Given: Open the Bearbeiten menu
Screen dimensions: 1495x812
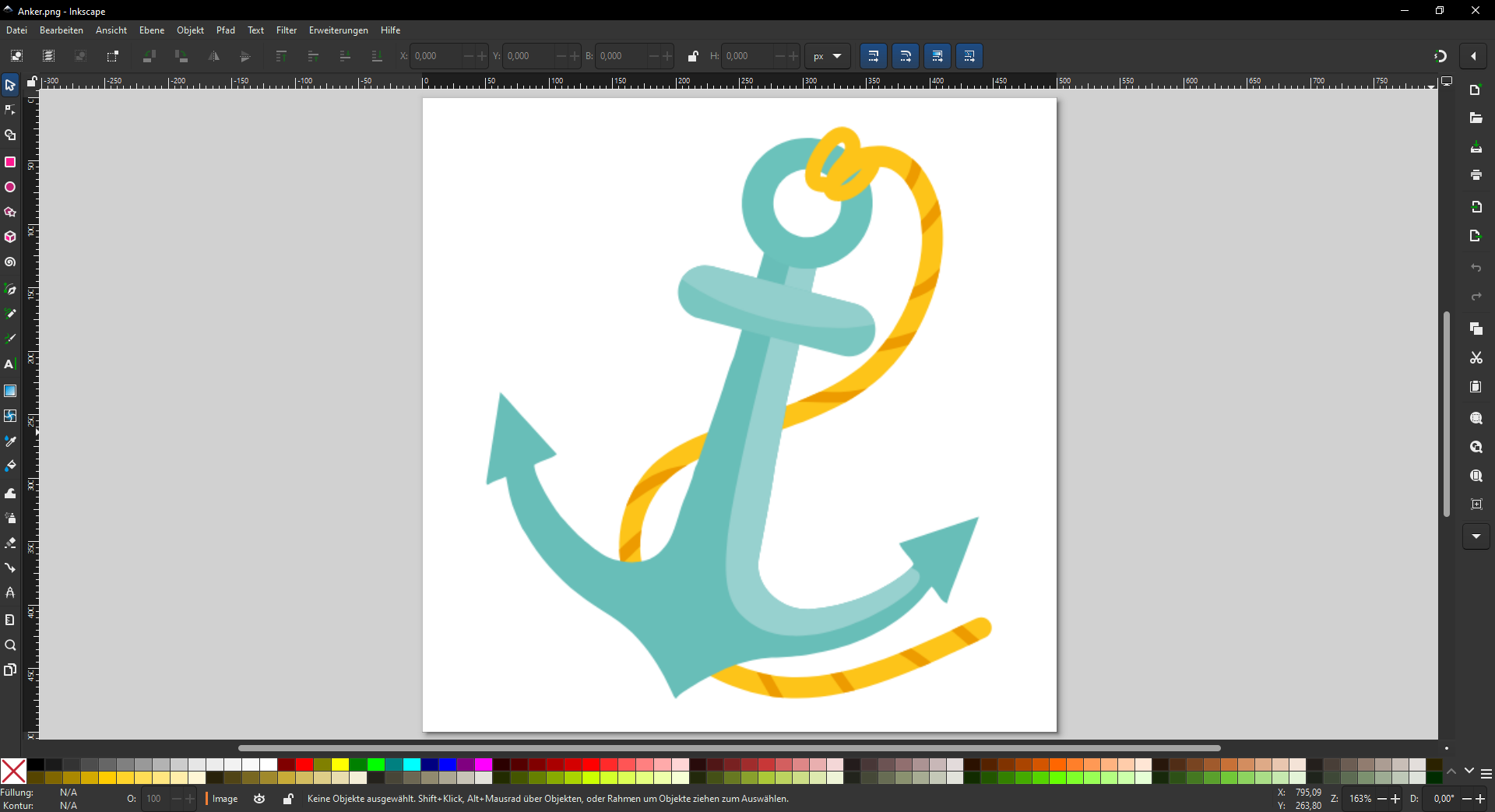Looking at the screenshot, I should click(62, 30).
